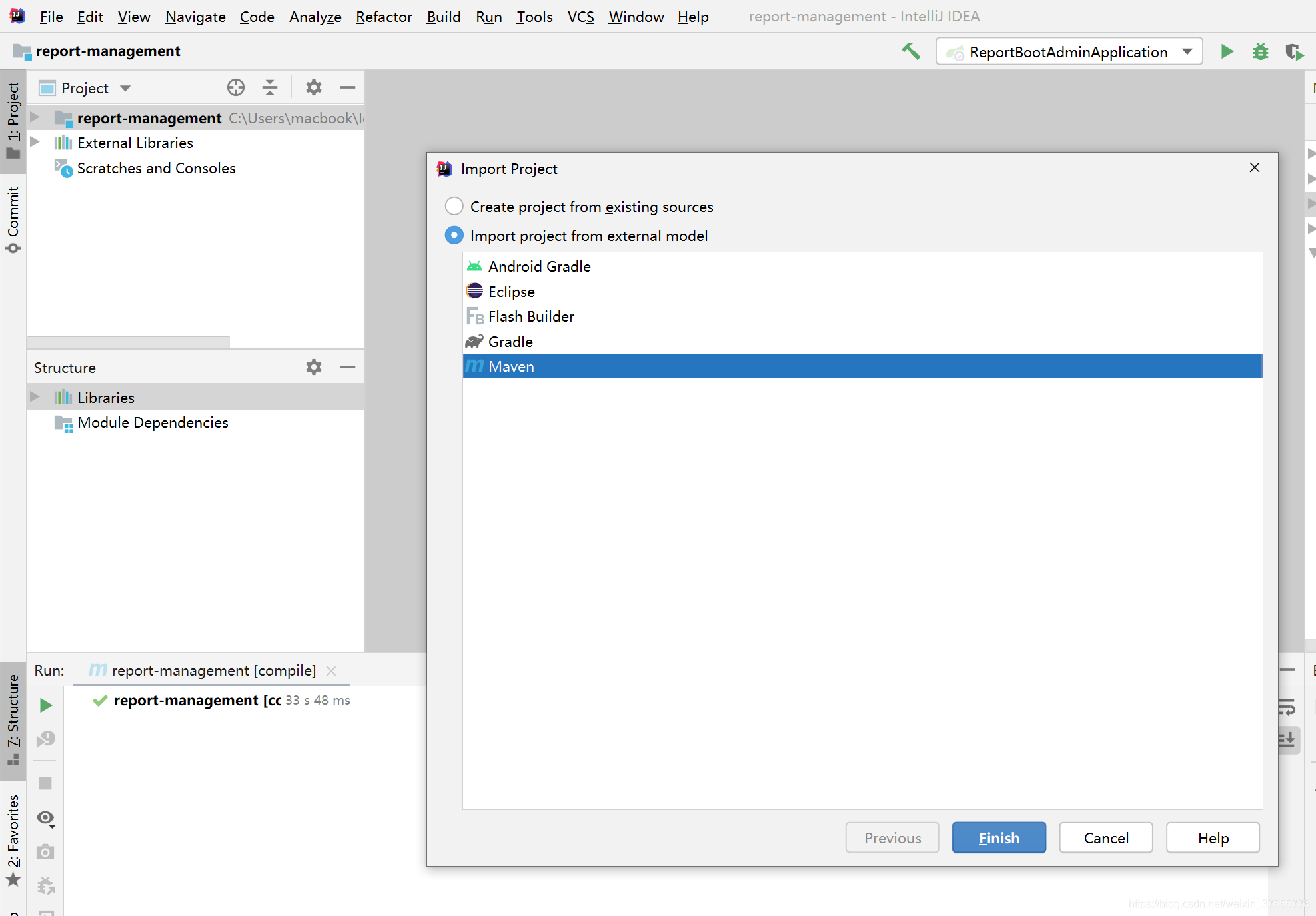Click the IntelliJ IDEA run button
Image resolution: width=1316 pixels, height=916 pixels.
(x=1228, y=51)
